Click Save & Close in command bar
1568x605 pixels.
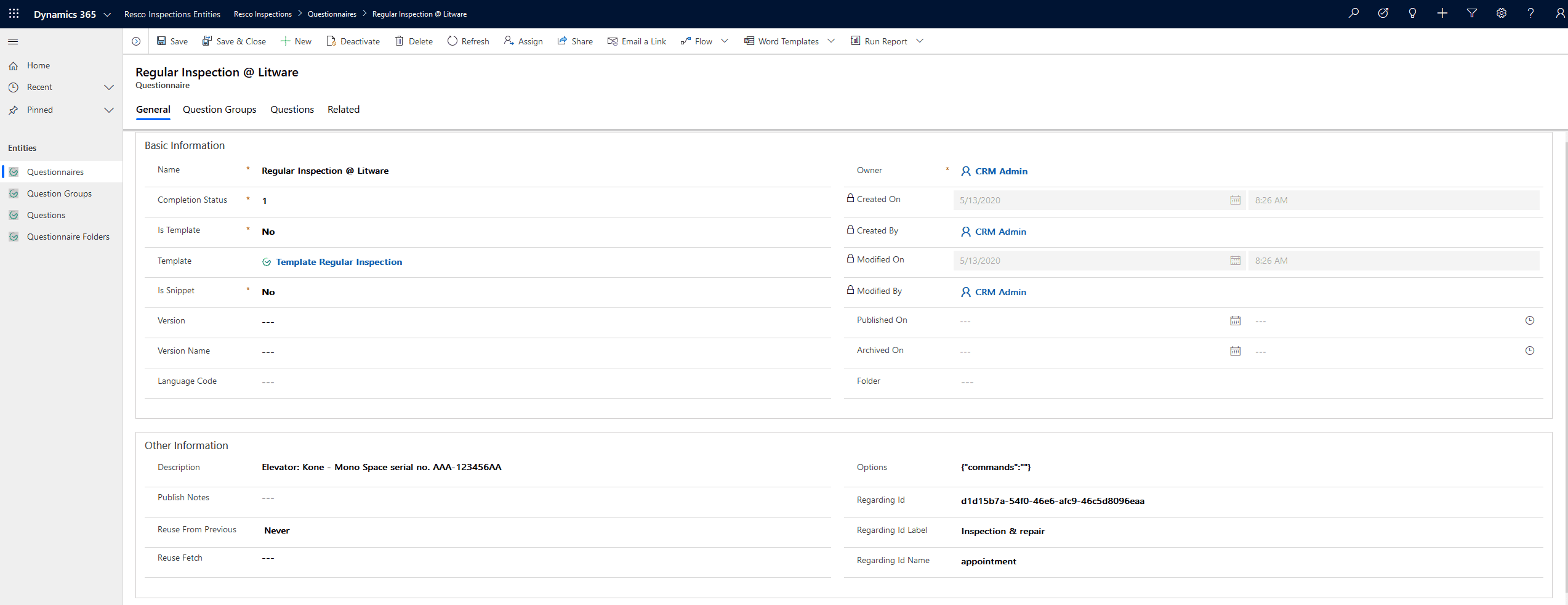click(x=234, y=41)
